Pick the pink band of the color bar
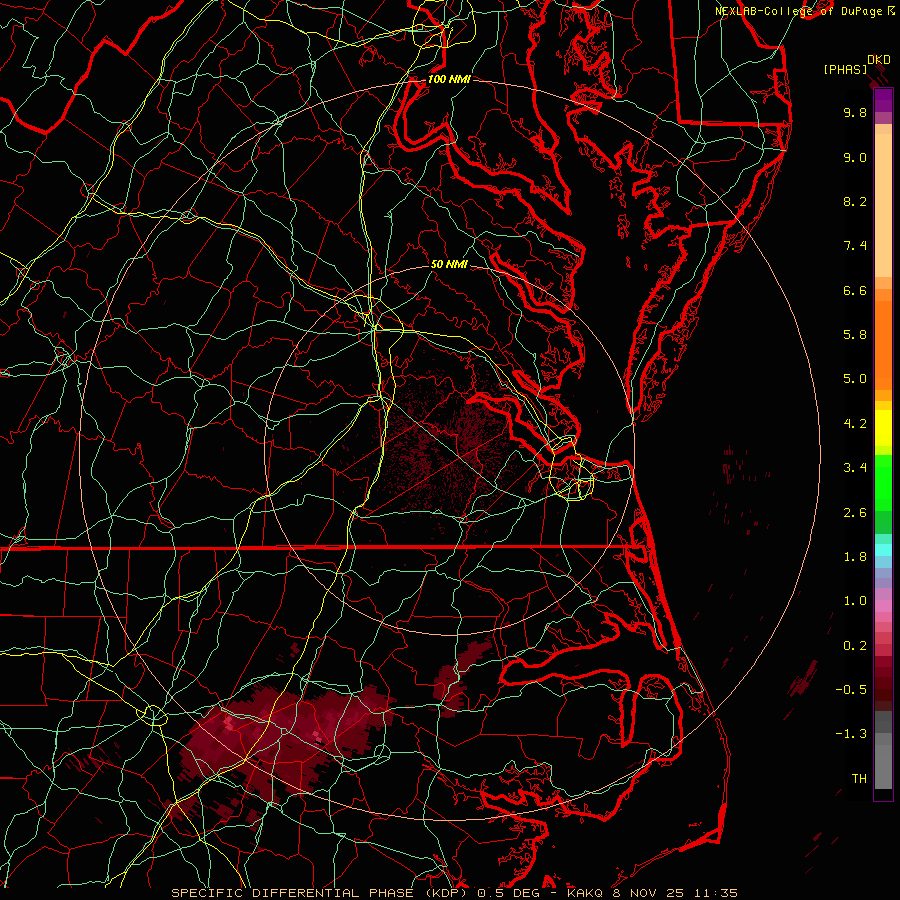900x900 pixels. point(883,606)
